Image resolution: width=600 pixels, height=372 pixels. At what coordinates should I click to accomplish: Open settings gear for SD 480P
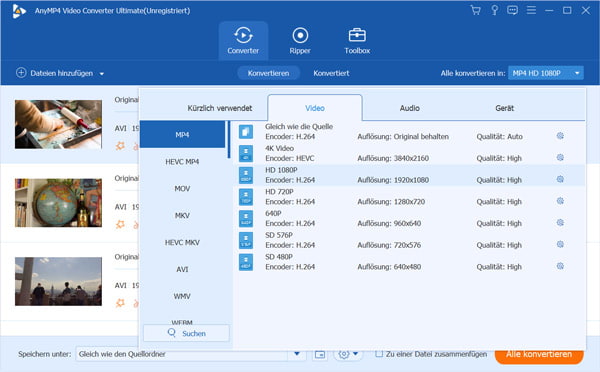click(x=560, y=266)
